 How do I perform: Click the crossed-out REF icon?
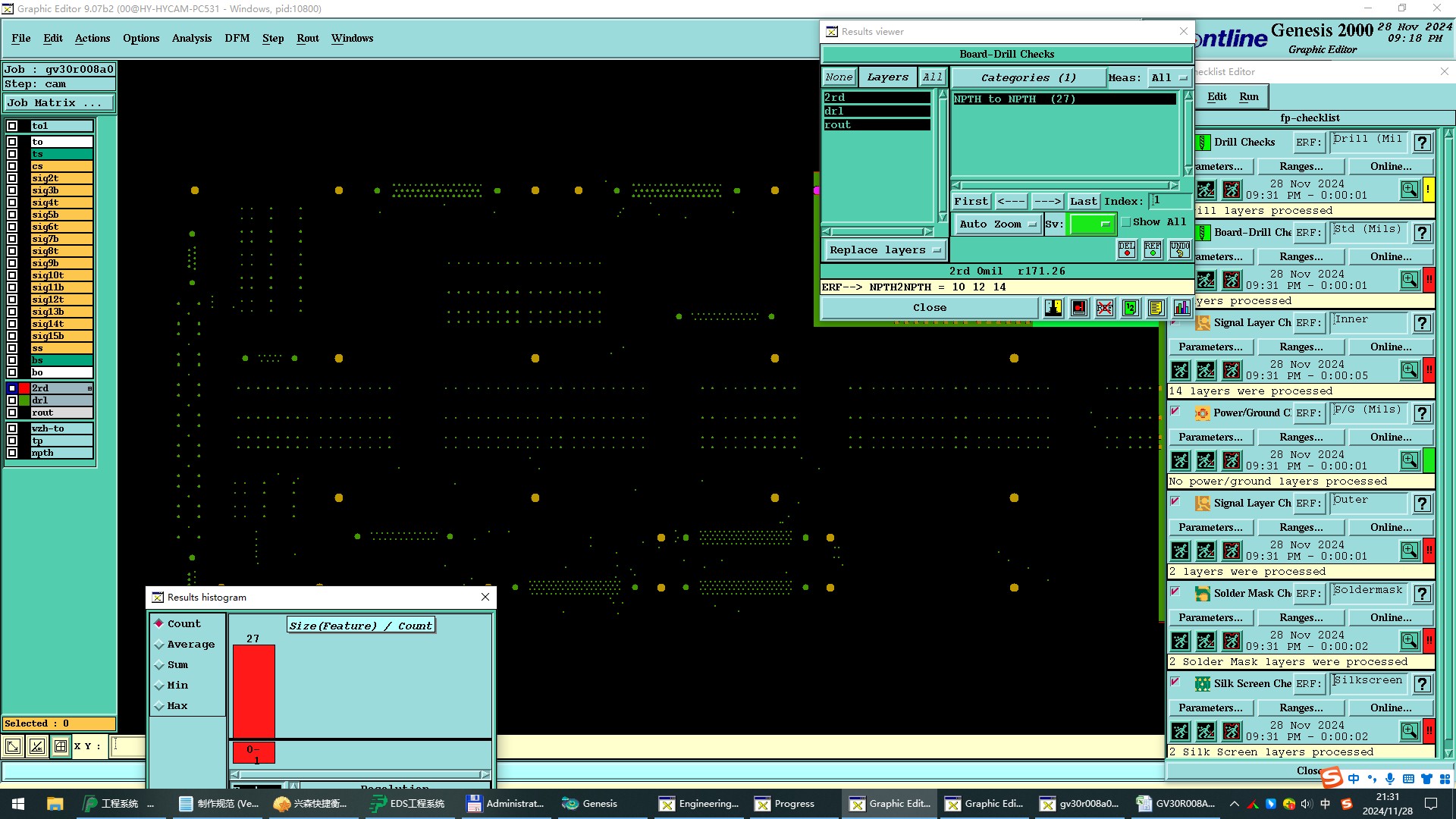(x=1105, y=307)
